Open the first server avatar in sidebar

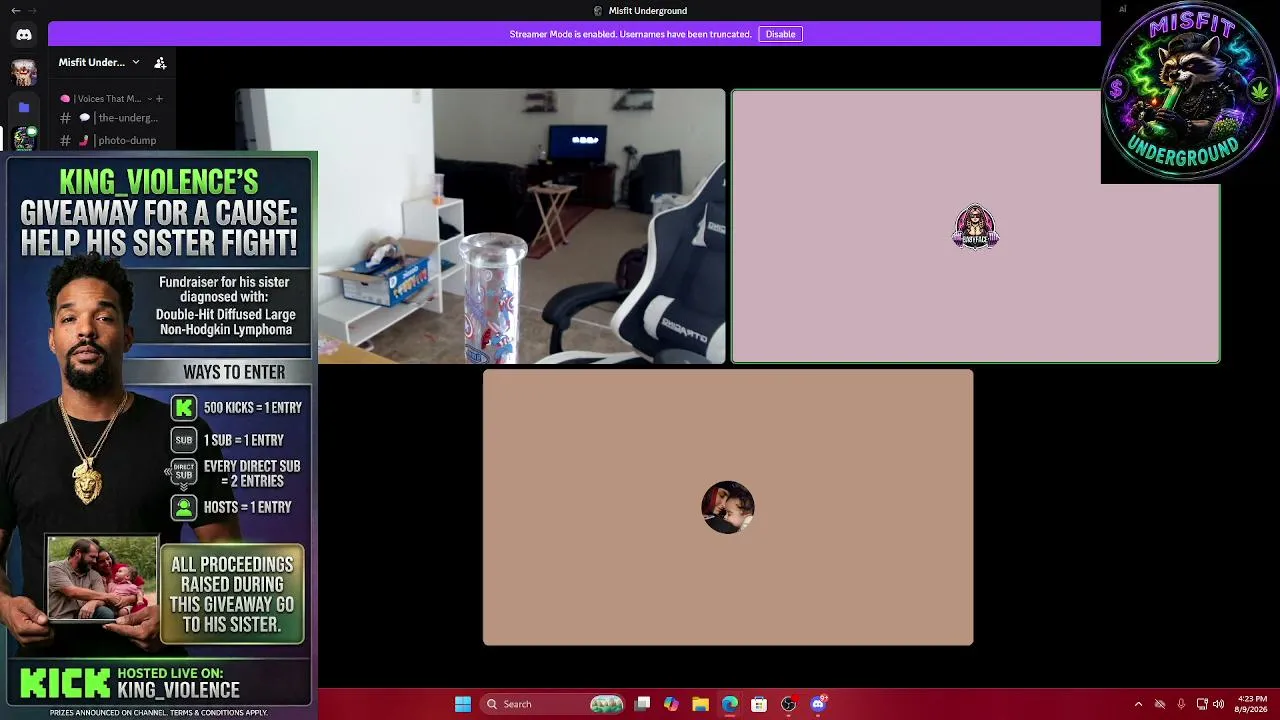coord(24,72)
